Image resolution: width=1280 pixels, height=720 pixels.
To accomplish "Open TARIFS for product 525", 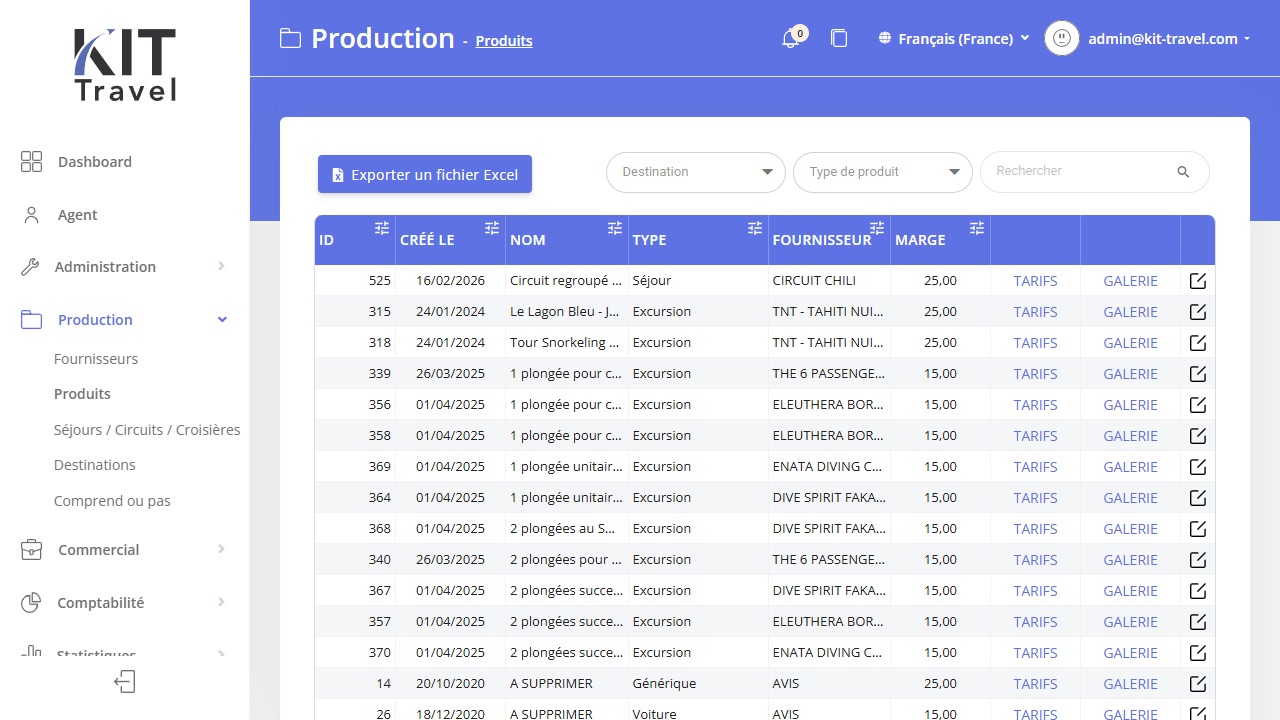I will click(x=1035, y=281).
